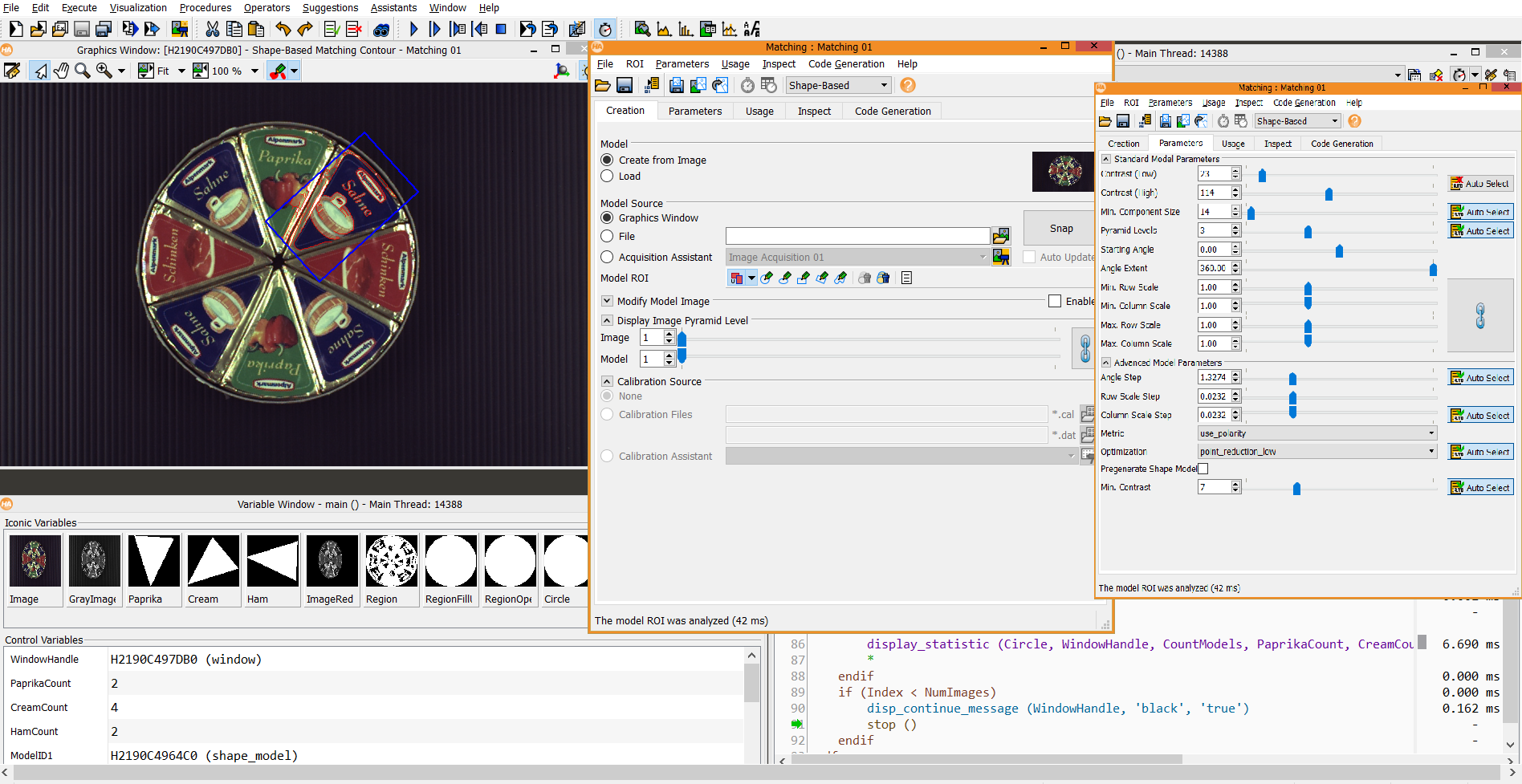Switch to the Code Generation tab
Screen dimensions: 1522x784
tap(893, 111)
